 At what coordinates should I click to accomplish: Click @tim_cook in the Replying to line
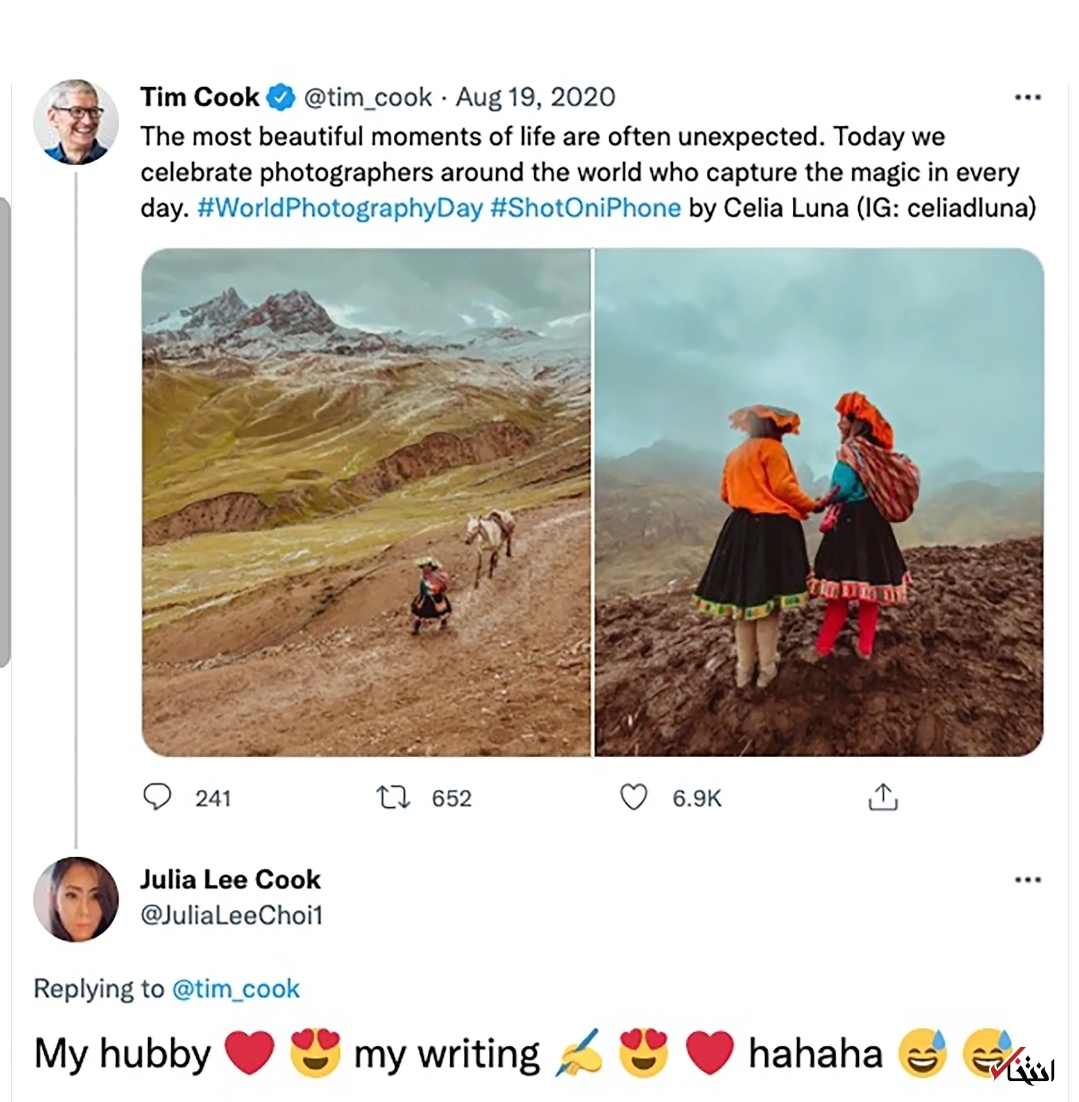236,989
